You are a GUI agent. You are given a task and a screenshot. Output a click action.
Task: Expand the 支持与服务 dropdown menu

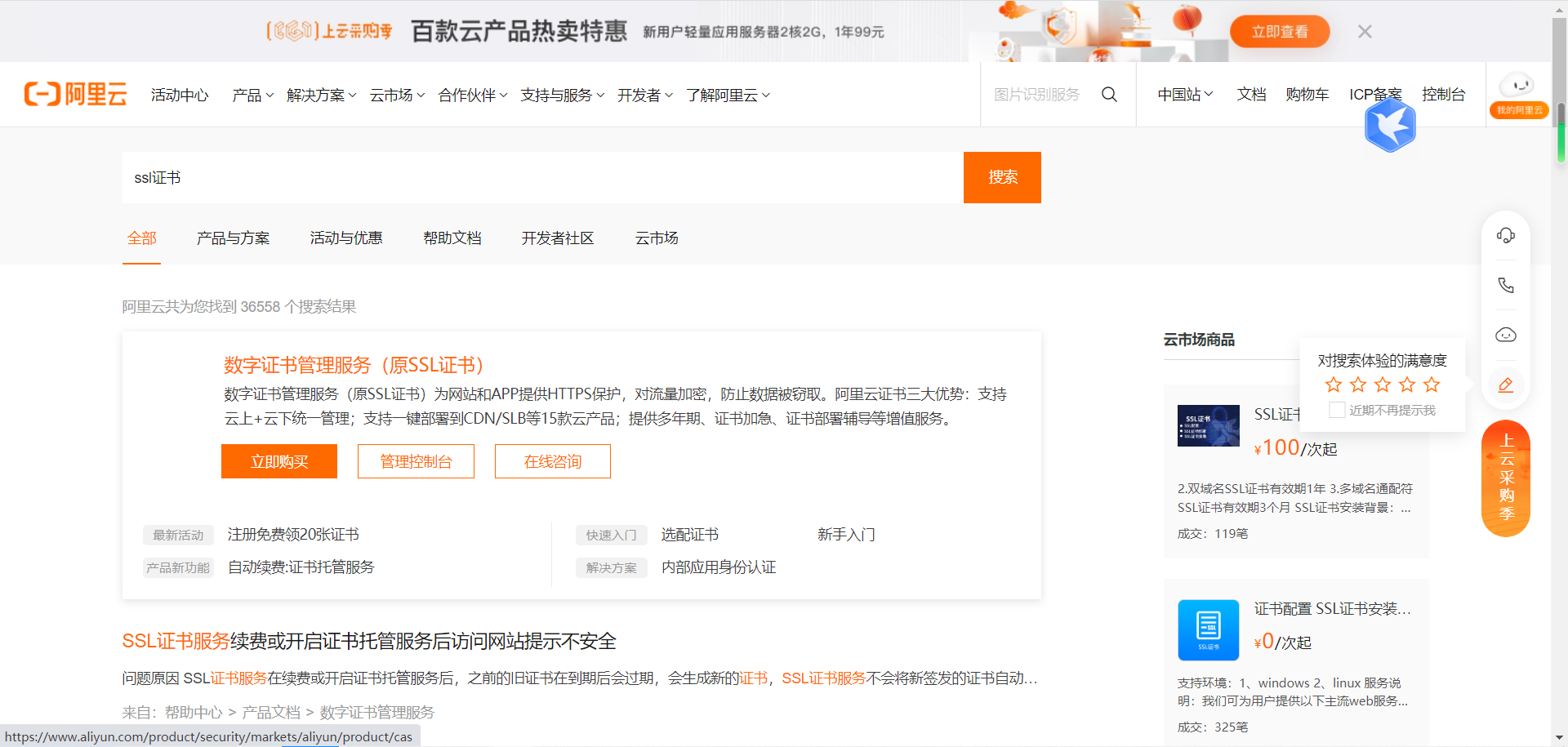(x=563, y=96)
